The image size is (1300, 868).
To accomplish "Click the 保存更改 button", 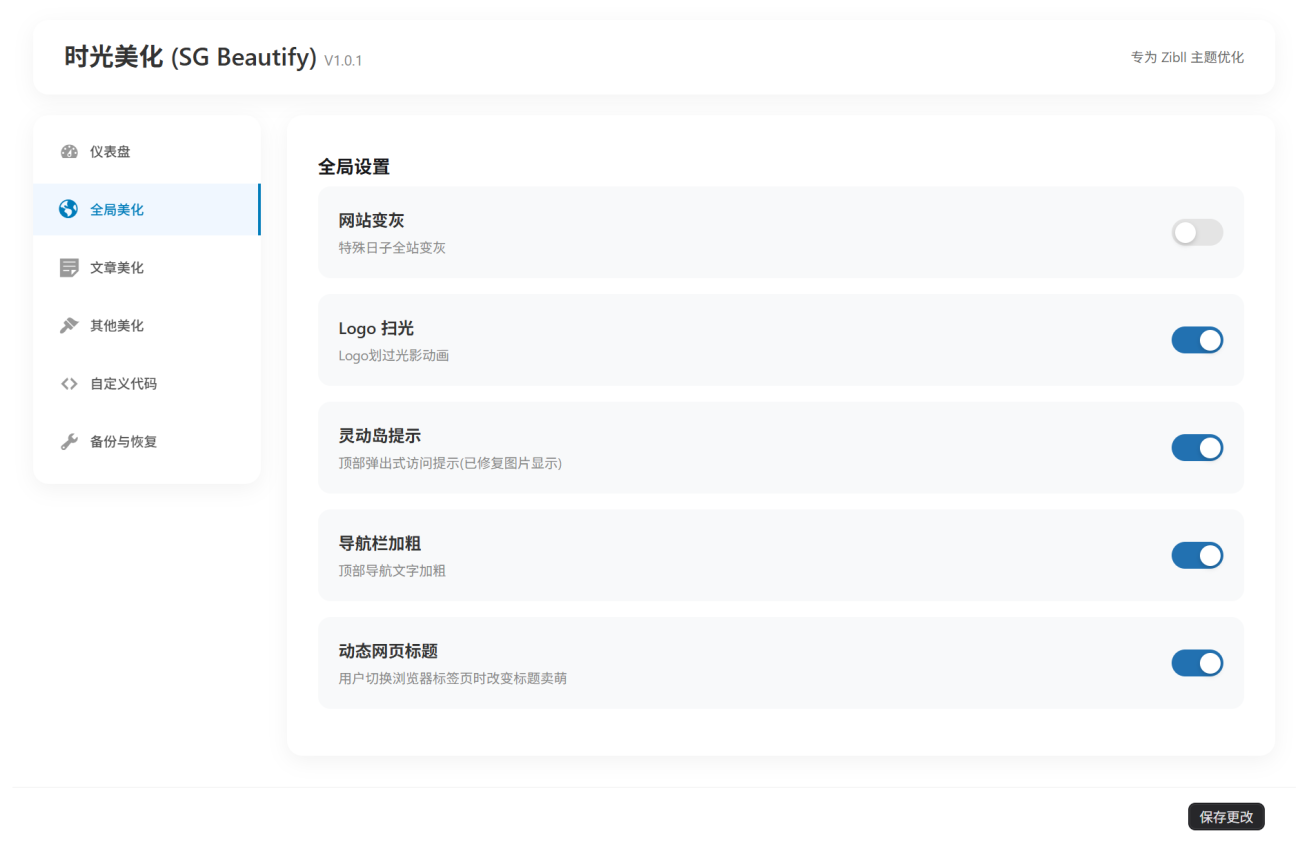I will point(1226,817).
